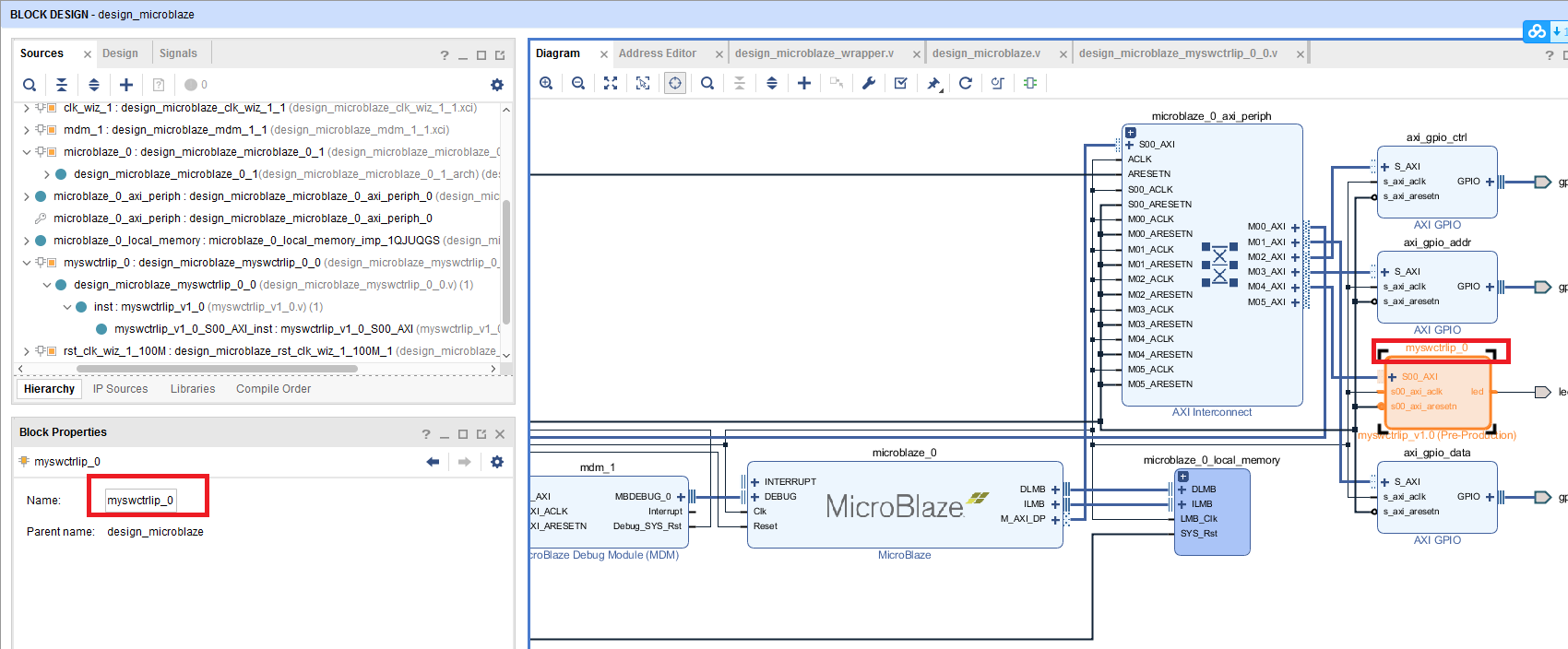The image size is (1568, 649).
Task: Regenerate the diagram layout
Action: tap(966, 83)
